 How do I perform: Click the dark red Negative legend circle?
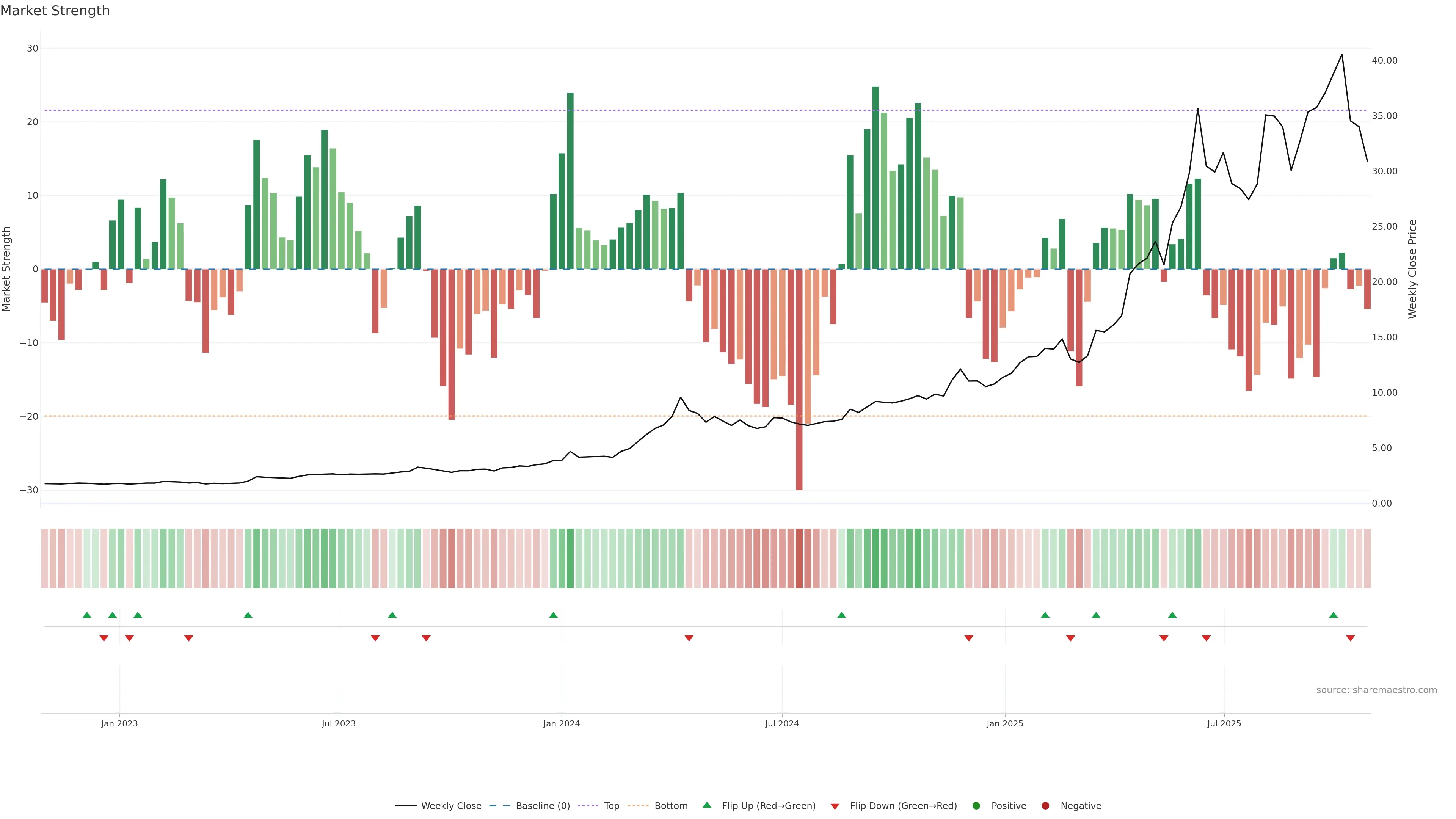coord(1045,805)
